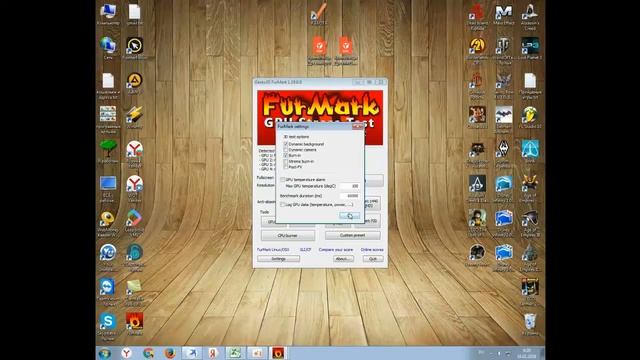The width and height of the screenshot is (640, 360).
Task: Open Yandex browser from taskbar
Action: point(127,353)
